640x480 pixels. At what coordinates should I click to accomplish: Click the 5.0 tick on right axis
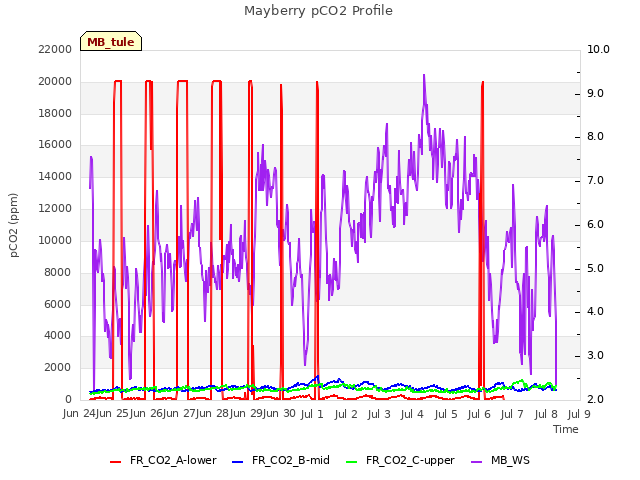click(x=596, y=269)
